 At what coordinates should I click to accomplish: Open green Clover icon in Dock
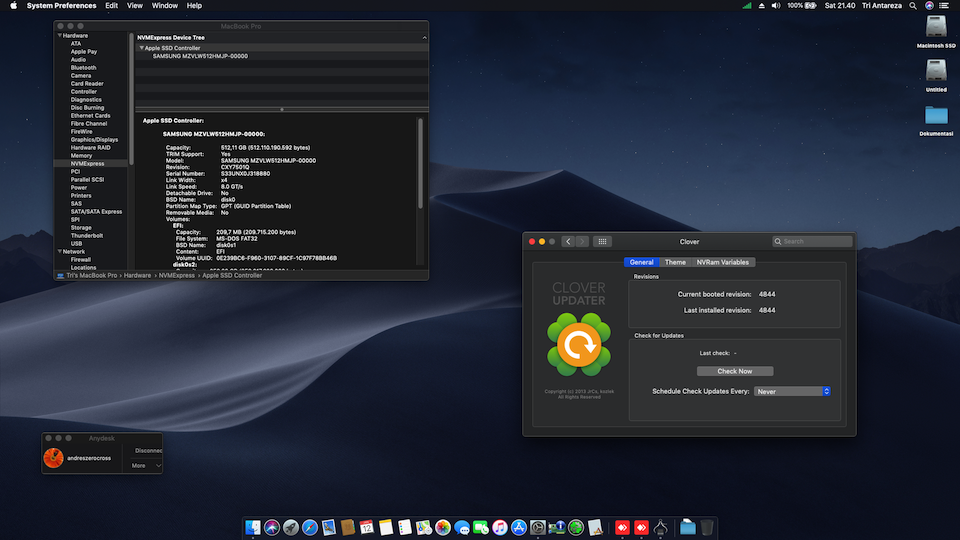coord(576,527)
